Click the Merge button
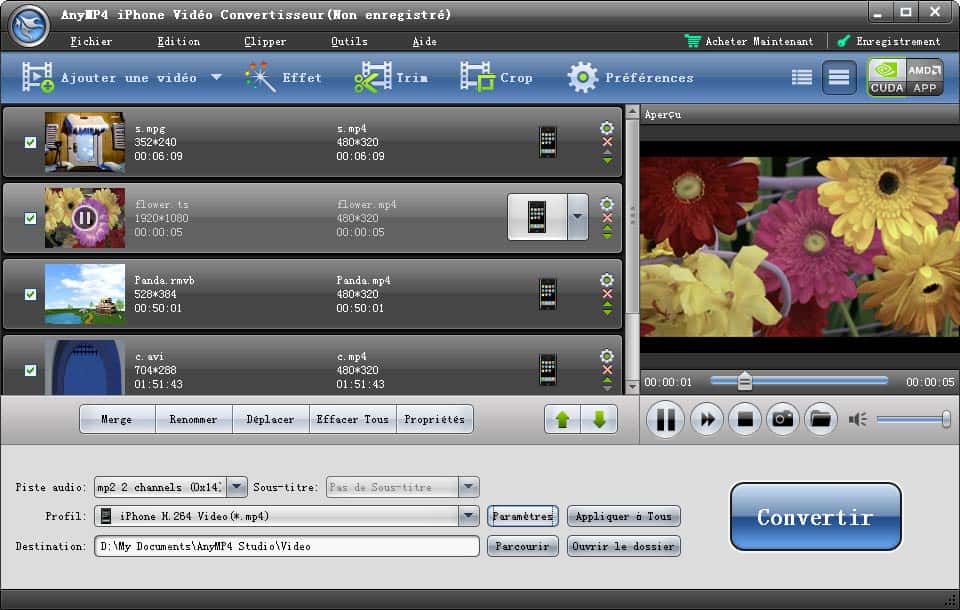 [117, 420]
